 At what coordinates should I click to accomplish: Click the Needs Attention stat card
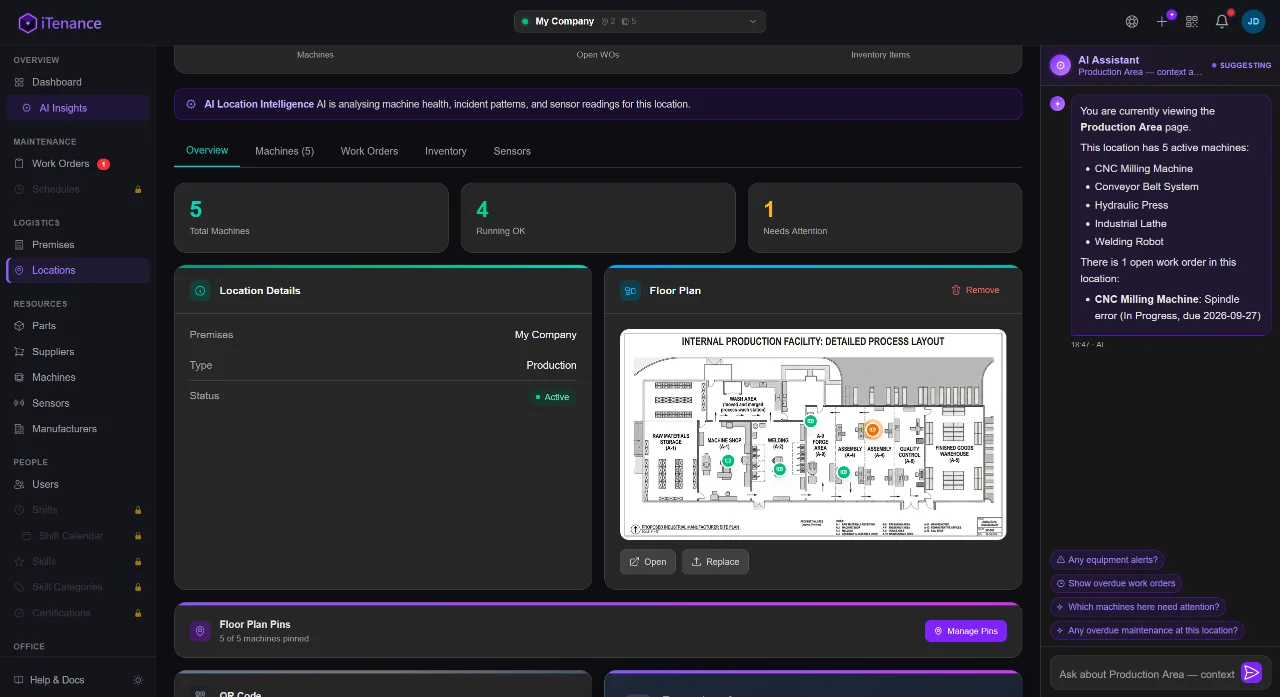pos(885,217)
